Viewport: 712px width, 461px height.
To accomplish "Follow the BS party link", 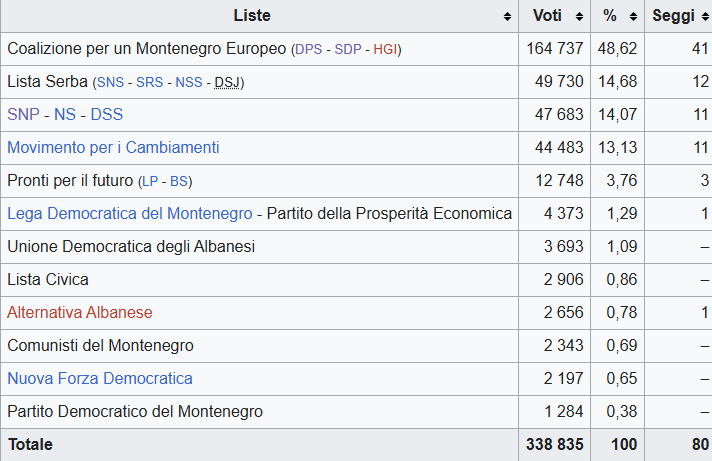I will click(178, 181).
